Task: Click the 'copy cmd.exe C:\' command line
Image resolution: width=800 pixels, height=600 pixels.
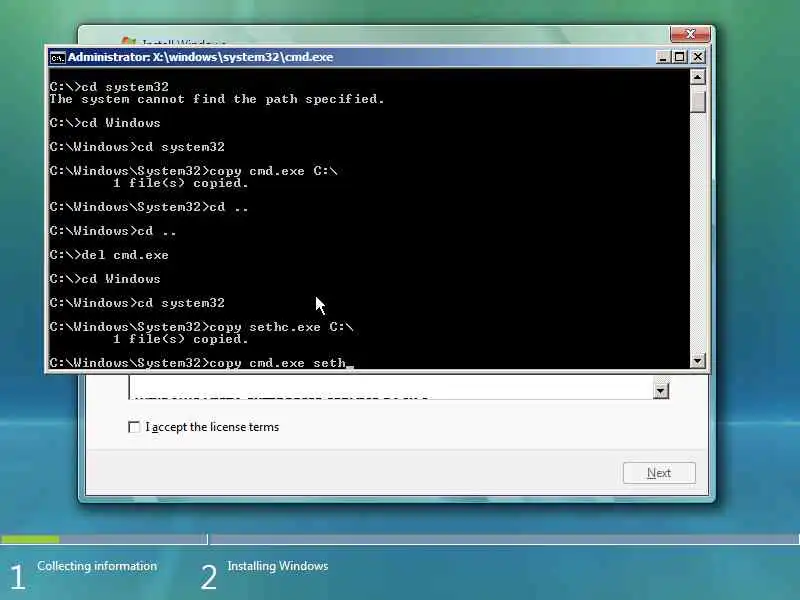Action: 193,171
